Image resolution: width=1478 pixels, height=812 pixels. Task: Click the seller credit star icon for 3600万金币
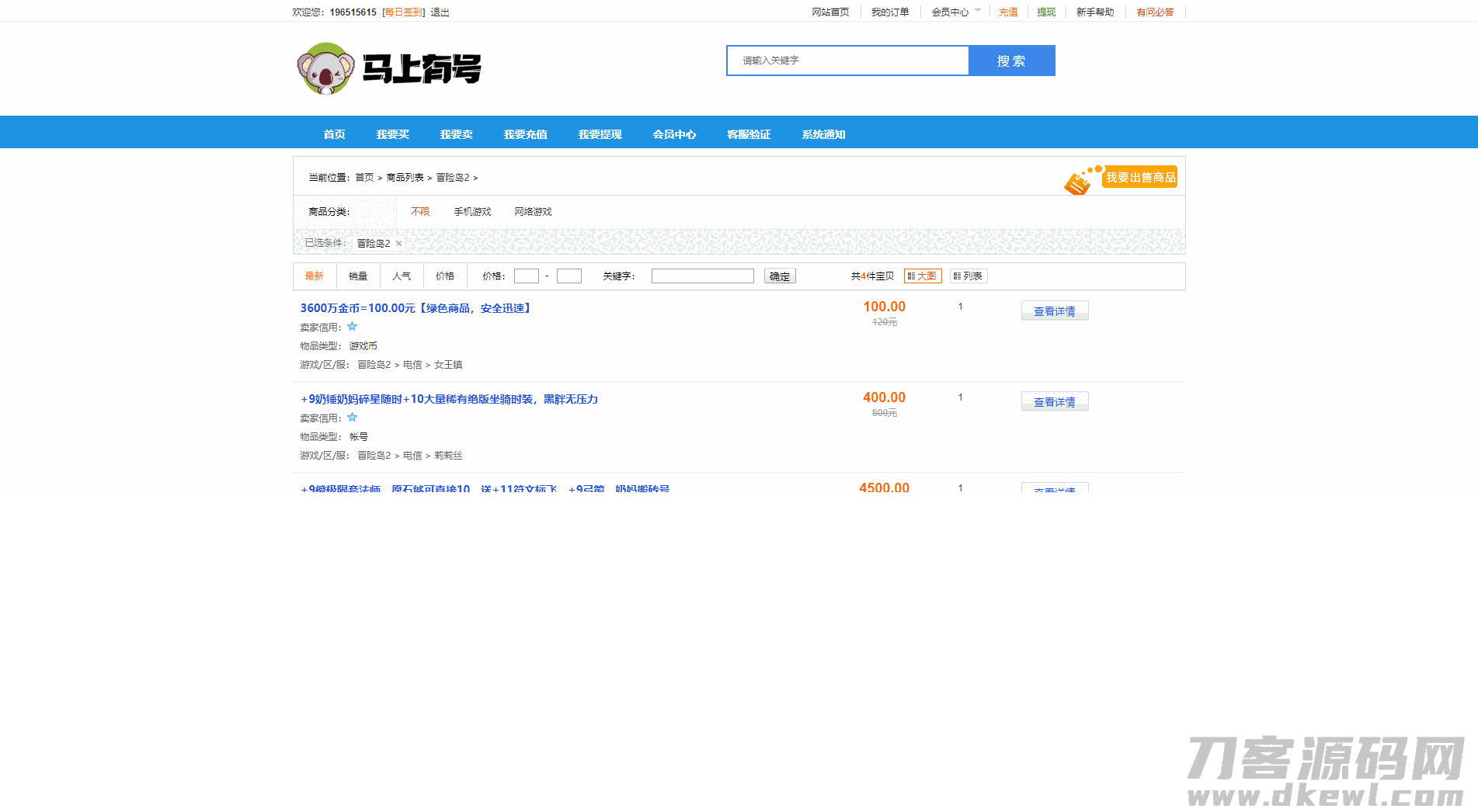pyautogui.click(x=352, y=327)
